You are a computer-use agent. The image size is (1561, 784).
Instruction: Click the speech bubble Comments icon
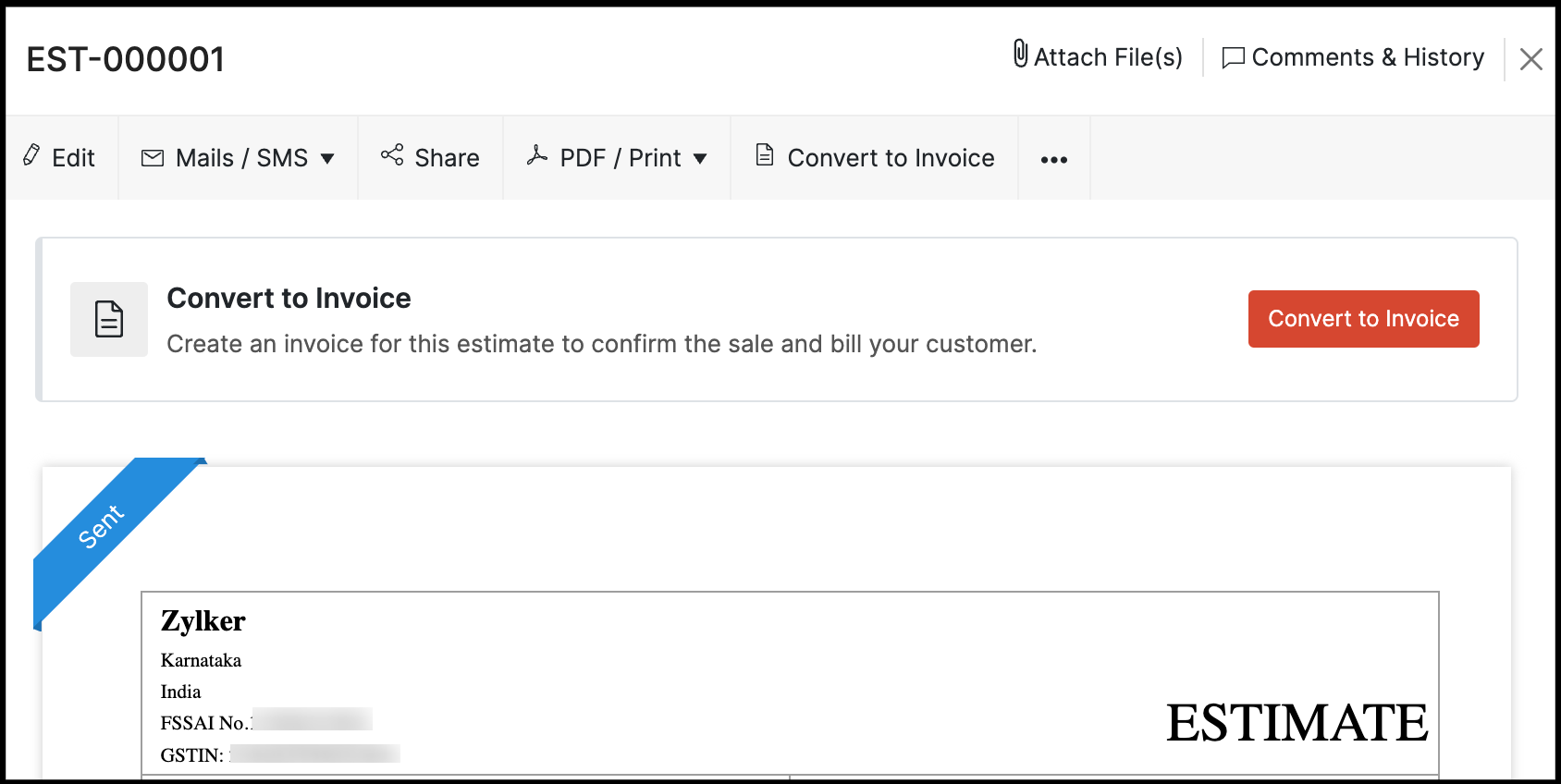pyautogui.click(x=1233, y=58)
